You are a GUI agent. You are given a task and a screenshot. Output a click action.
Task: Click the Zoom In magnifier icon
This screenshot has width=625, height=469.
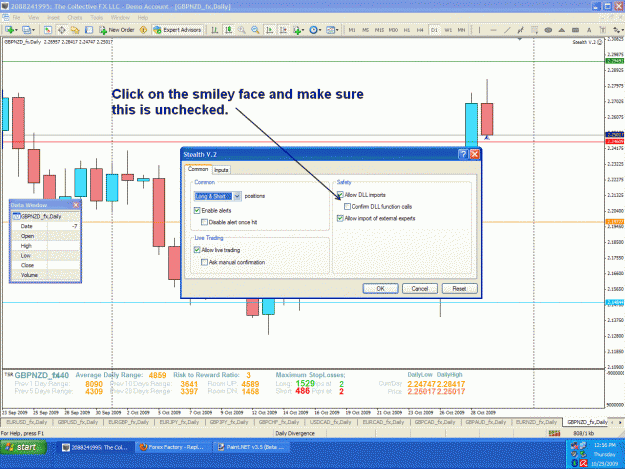pyautogui.click(x=242, y=30)
